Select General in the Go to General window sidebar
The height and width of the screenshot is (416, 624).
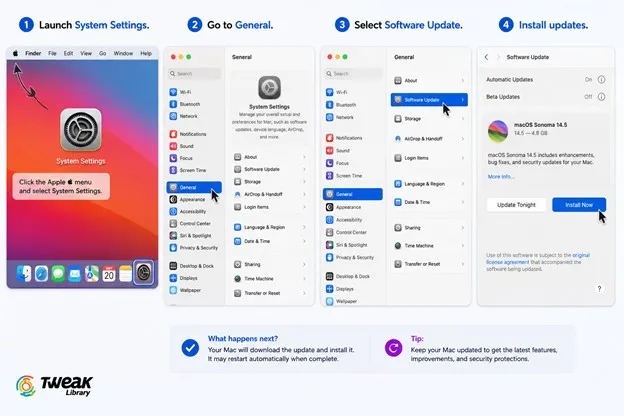pyautogui.click(x=194, y=187)
